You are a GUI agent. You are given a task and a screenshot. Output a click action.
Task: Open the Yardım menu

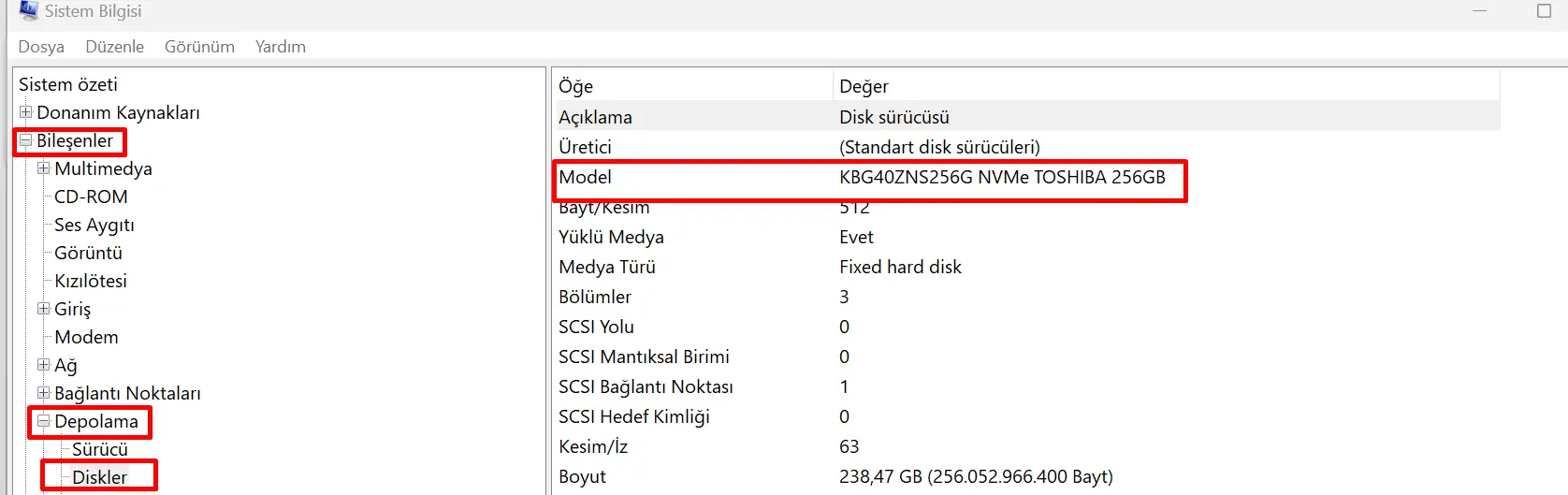pyautogui.click(x=280, y=47)
